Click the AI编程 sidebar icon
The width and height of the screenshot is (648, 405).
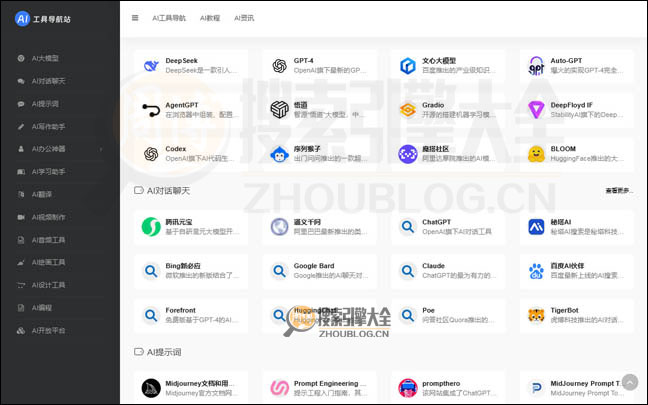tap(21, 307)
